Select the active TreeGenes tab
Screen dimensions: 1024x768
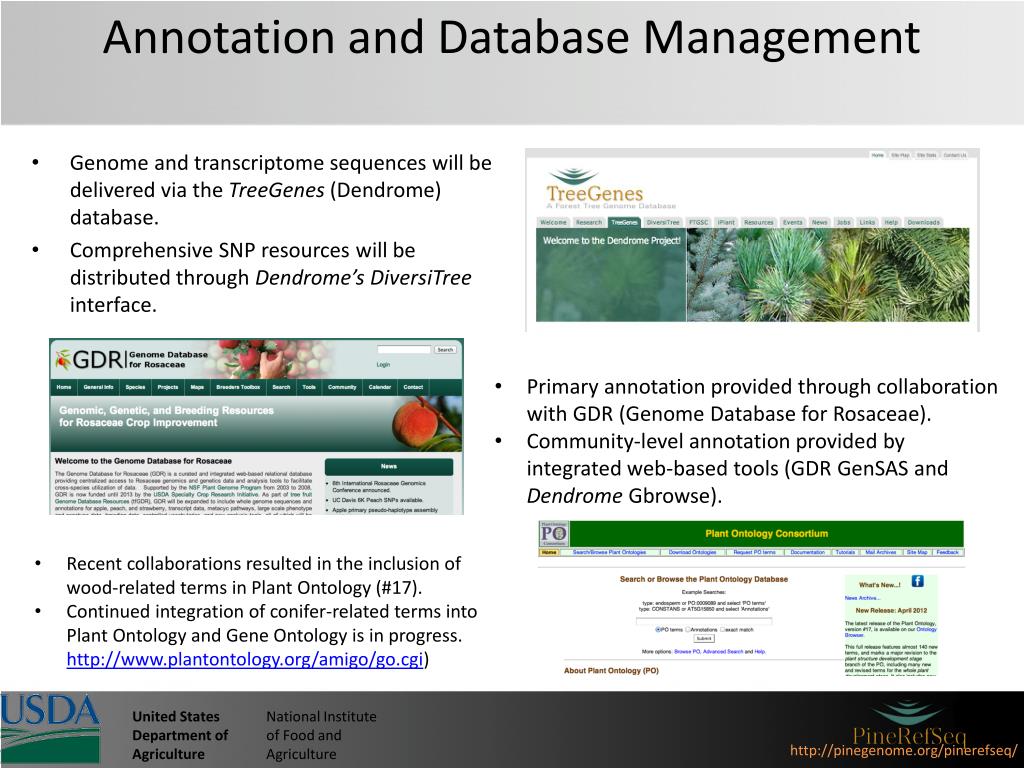624,223
